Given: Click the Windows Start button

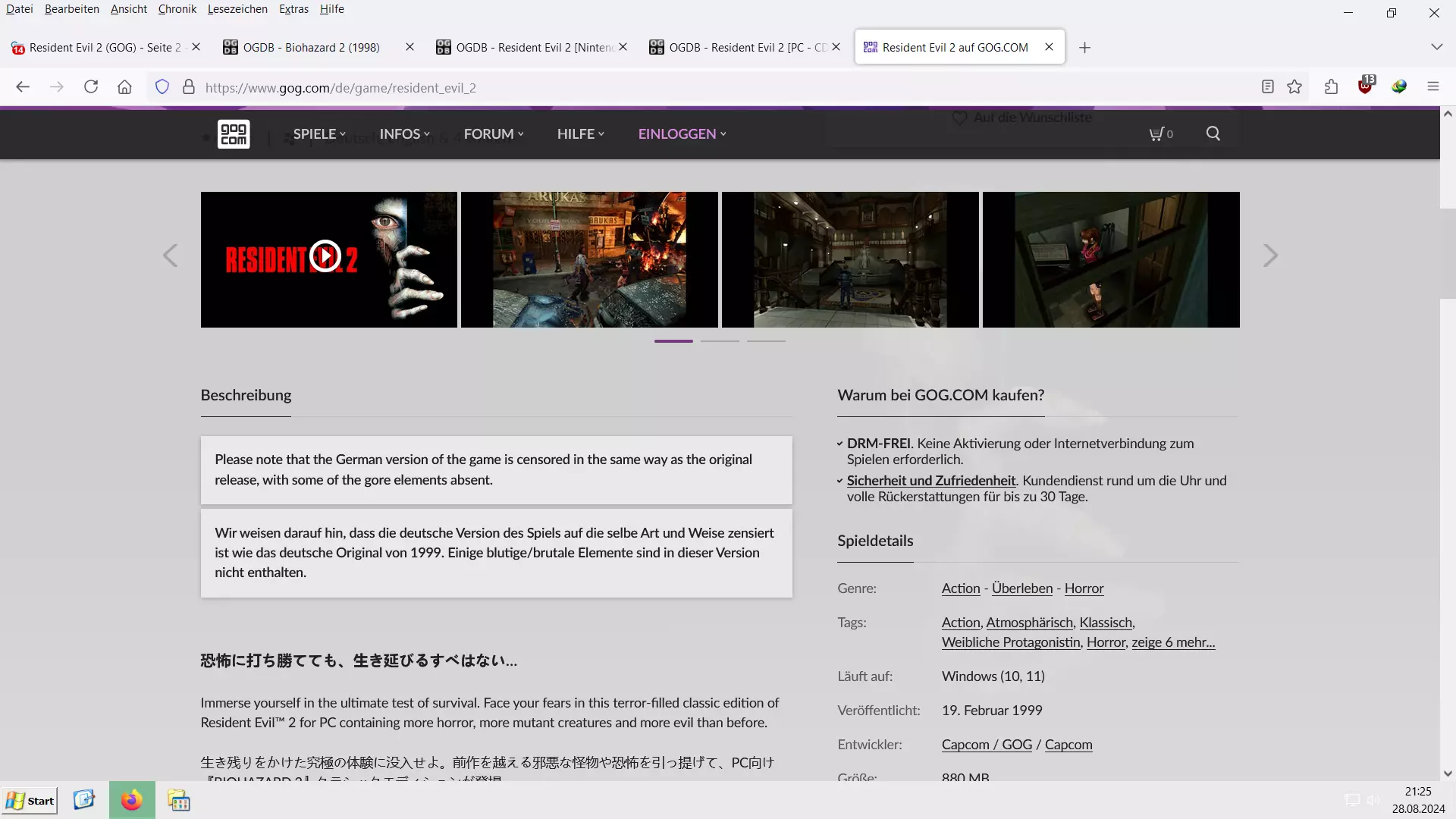Looking at the screenshot, I should pos(30,801).
